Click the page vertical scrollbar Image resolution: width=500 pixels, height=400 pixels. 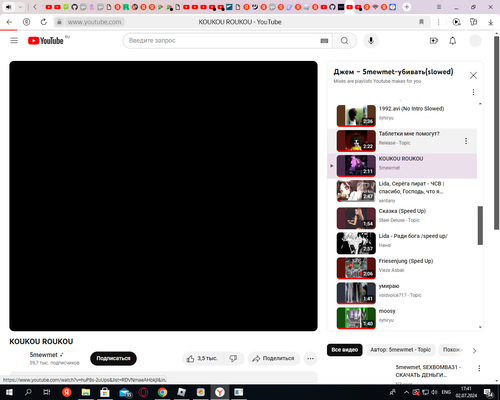497,133
